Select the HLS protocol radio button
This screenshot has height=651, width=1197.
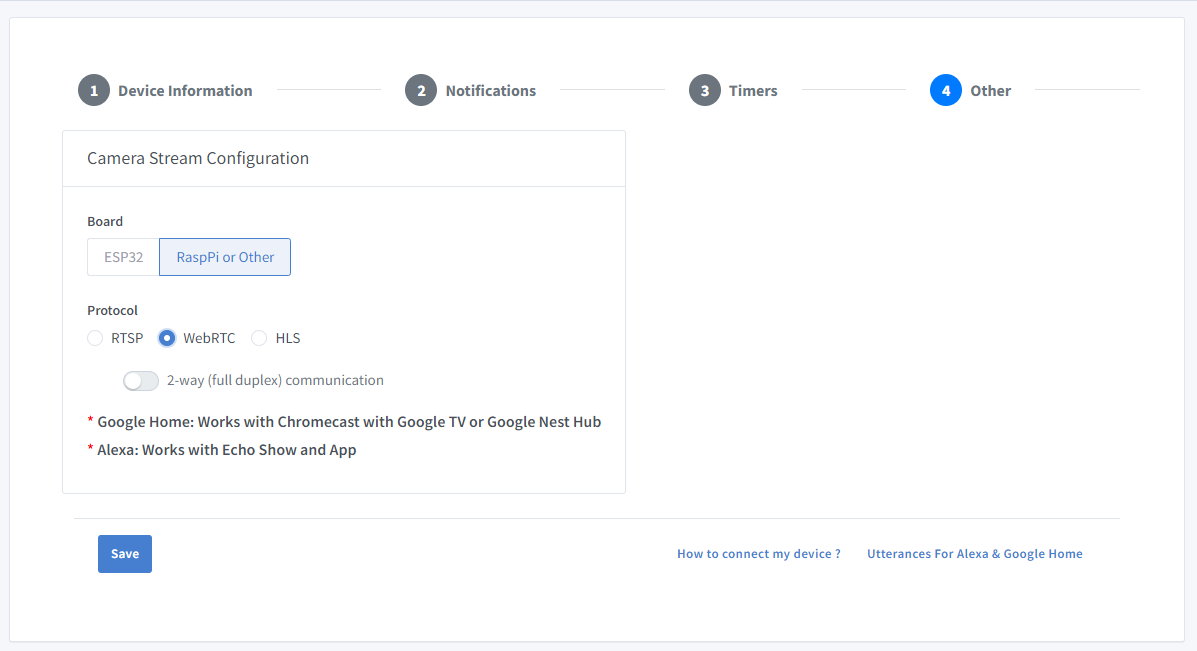tap(259, 338)
